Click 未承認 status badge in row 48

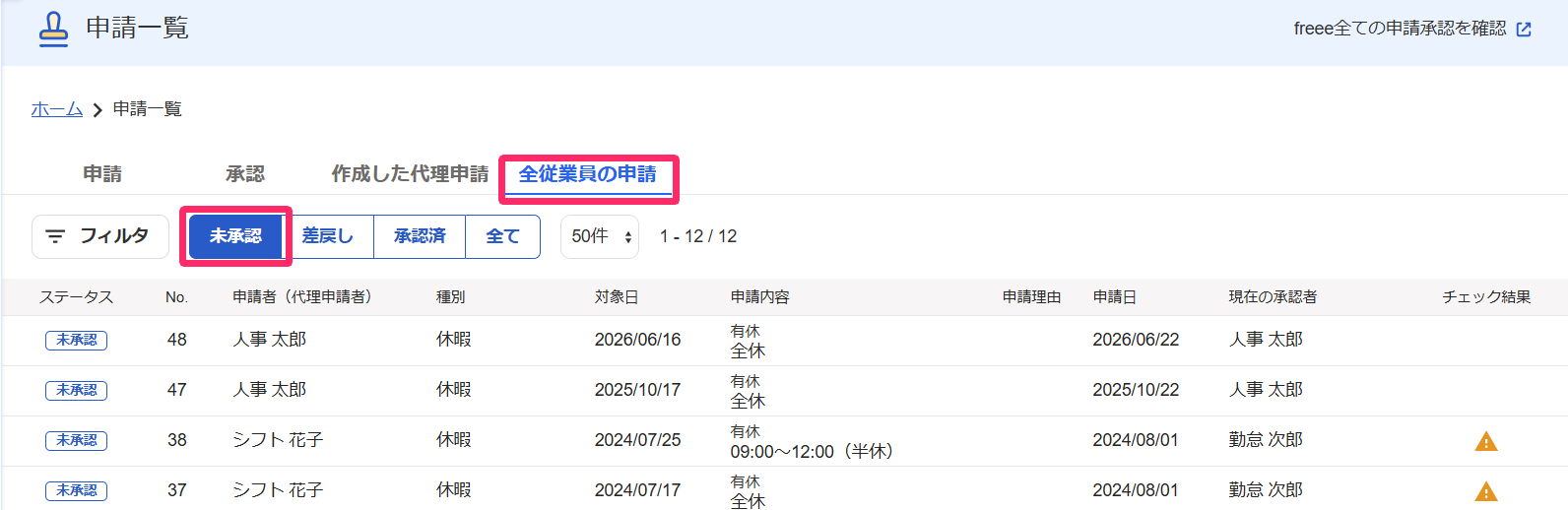pyautogui.click(x=76, y=340)
